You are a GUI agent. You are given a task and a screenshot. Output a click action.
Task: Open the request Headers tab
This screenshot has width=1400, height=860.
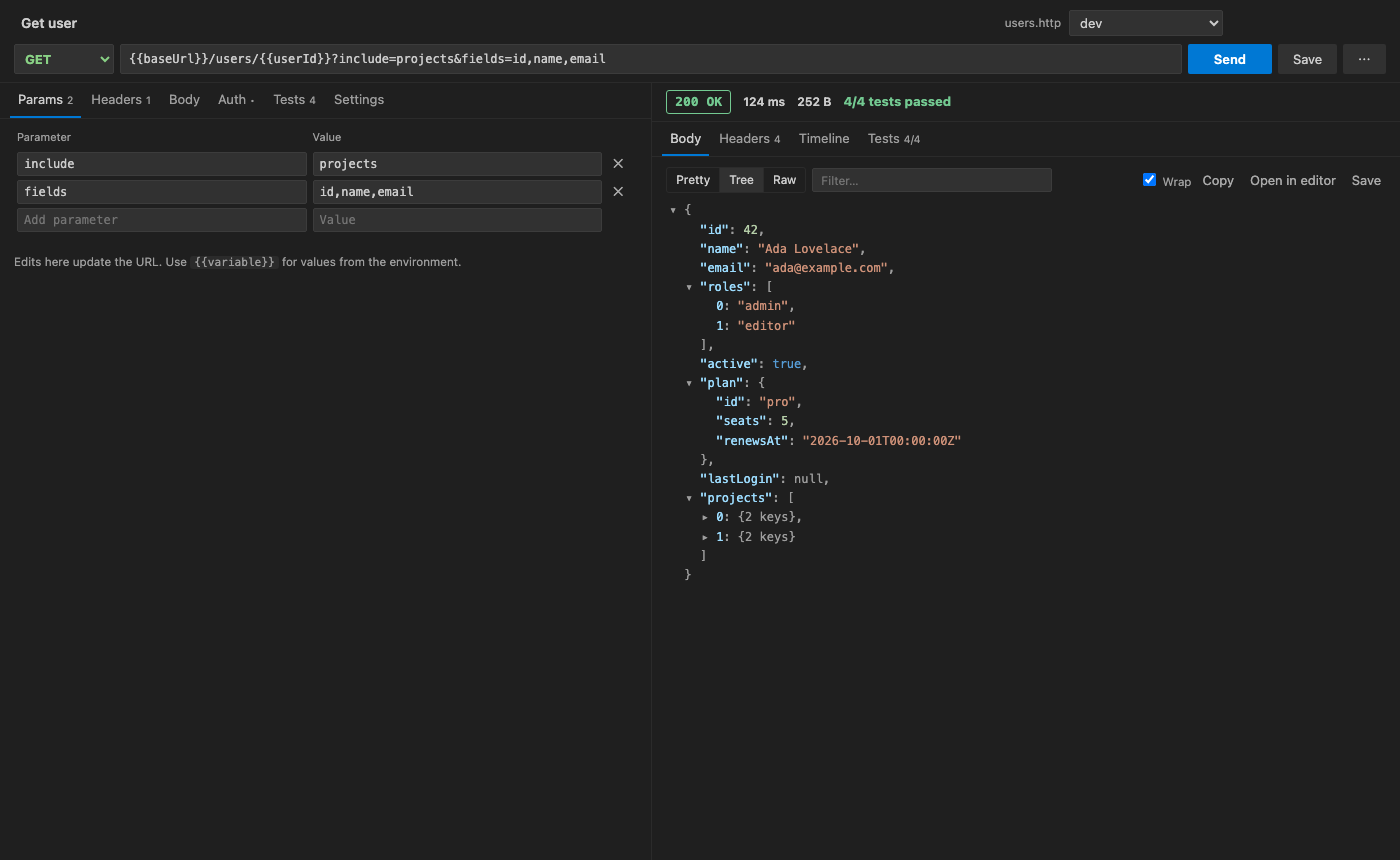pos(121,100)
